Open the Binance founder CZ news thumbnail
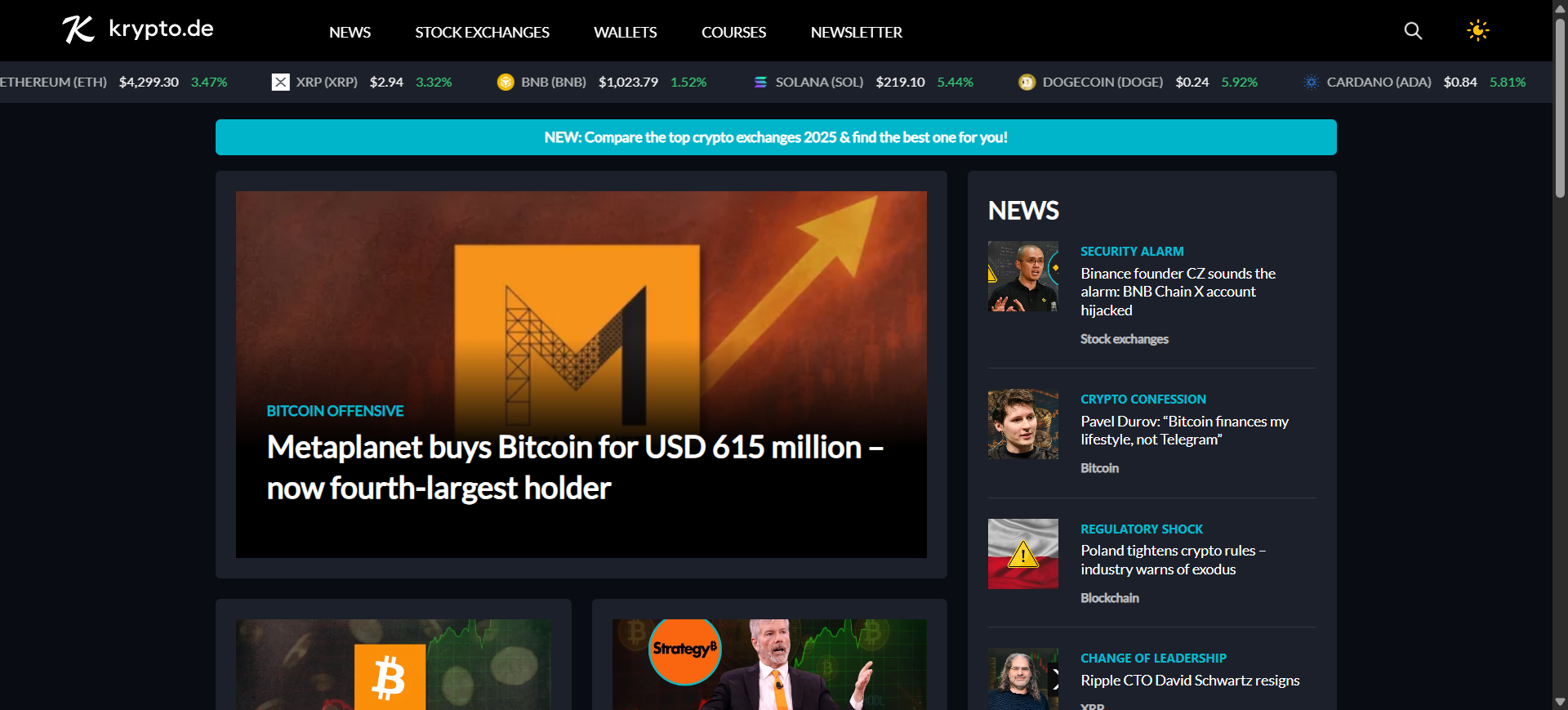 1022,276
